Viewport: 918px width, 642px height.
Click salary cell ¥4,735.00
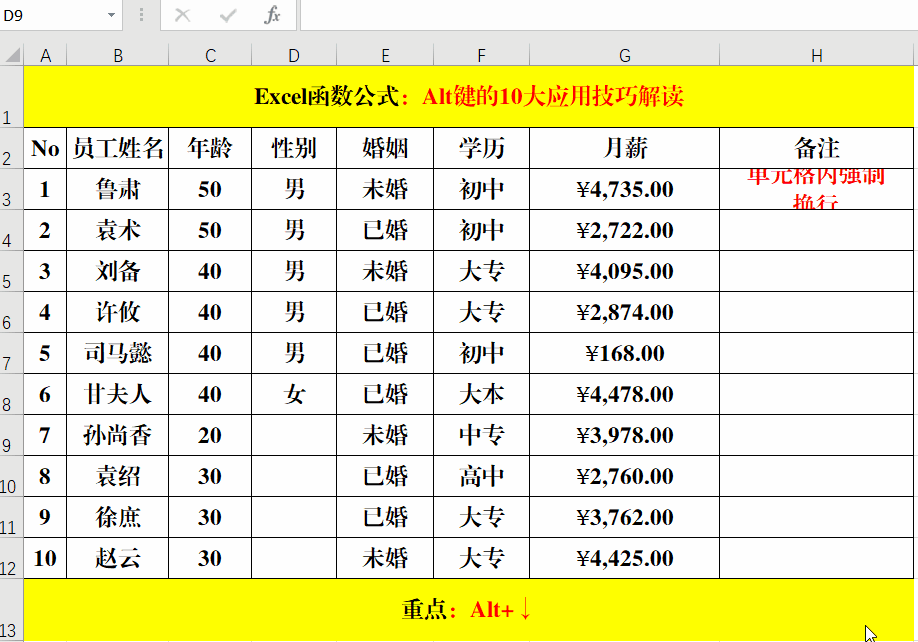click(x=625, y=189)
